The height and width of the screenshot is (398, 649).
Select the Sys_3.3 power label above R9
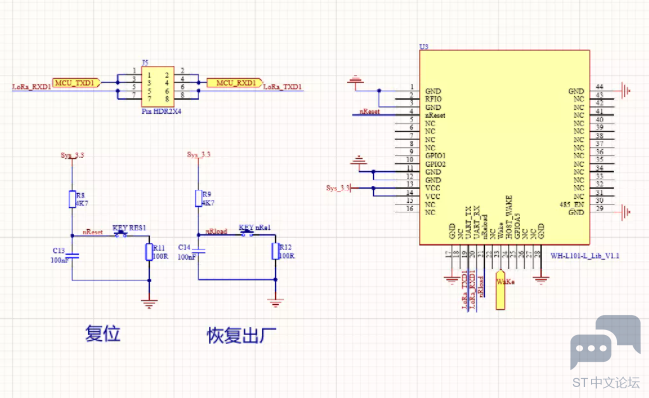(199, 155)
